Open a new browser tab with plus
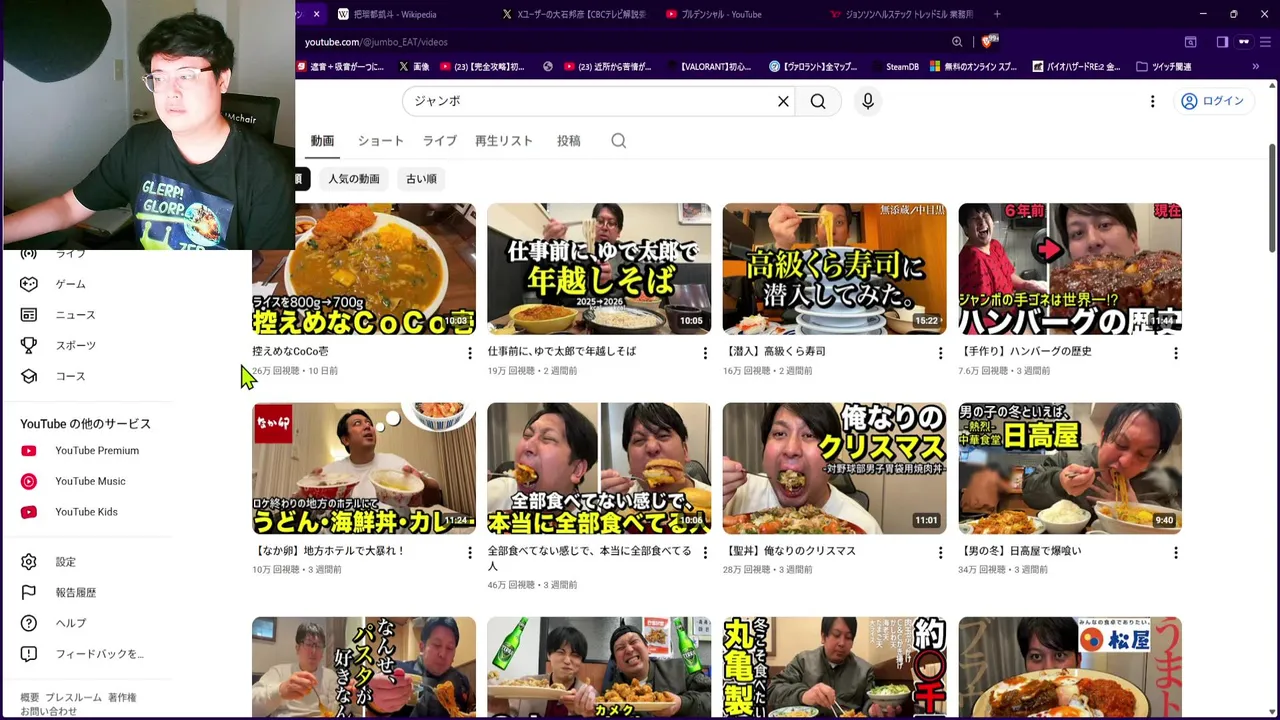The width and height of the screenshot is (1280, 720). 997,14
